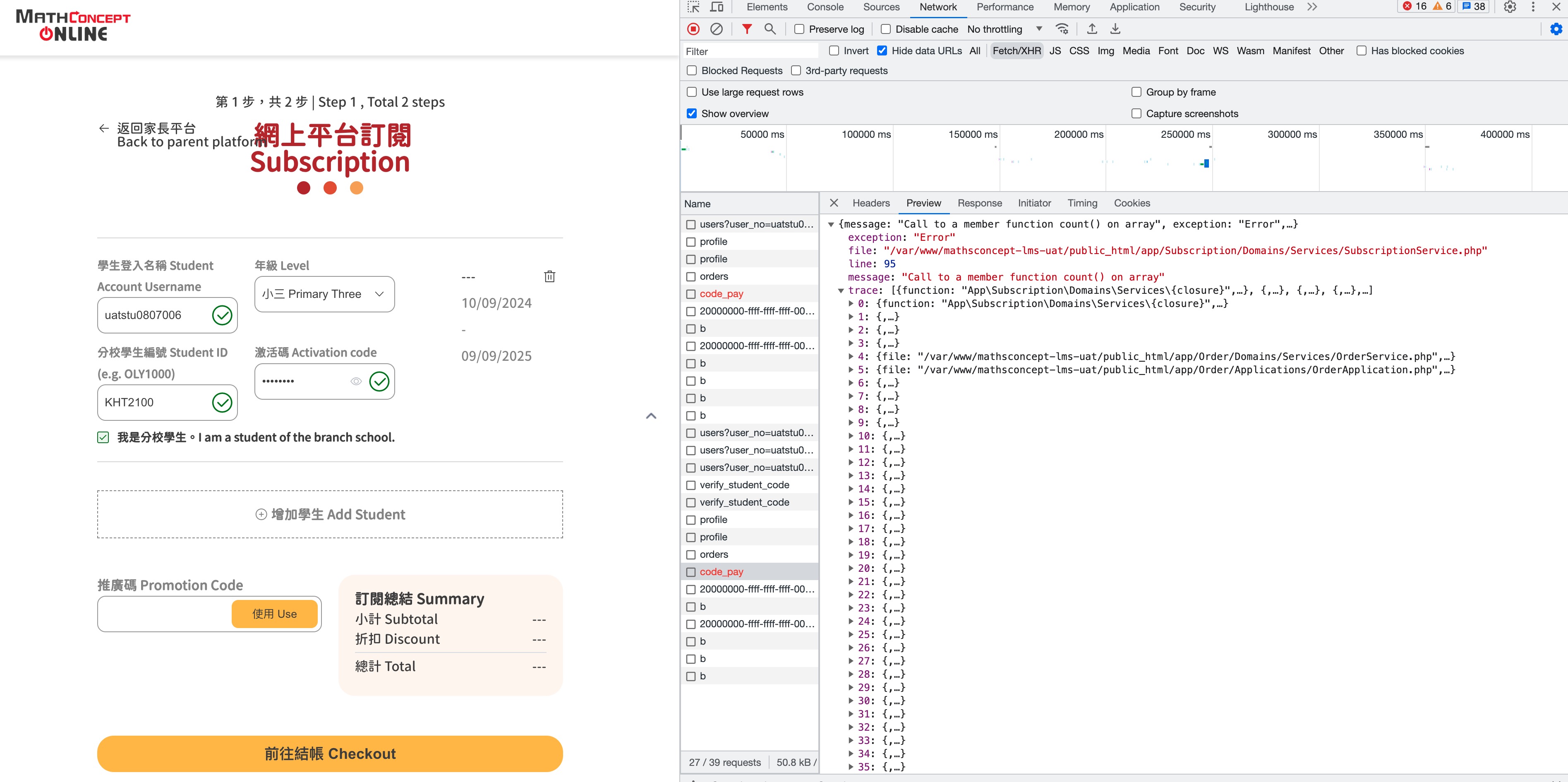Delete student row with trash icon
Image resolution: width=1568 pixels, height=782 pixels.
pyautogui.click(x=549, y=276)
